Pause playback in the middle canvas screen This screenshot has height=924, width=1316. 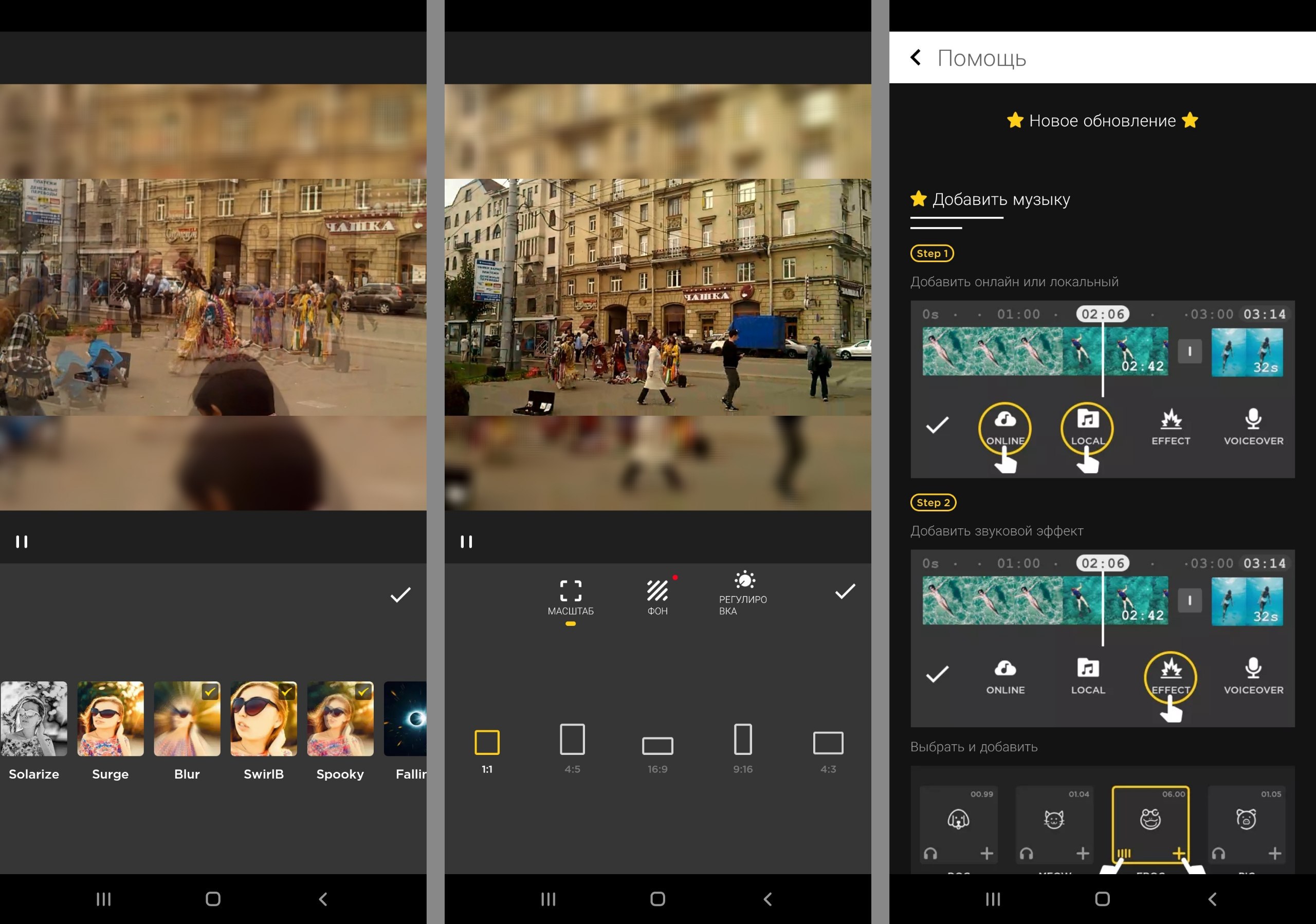[466, 541]
